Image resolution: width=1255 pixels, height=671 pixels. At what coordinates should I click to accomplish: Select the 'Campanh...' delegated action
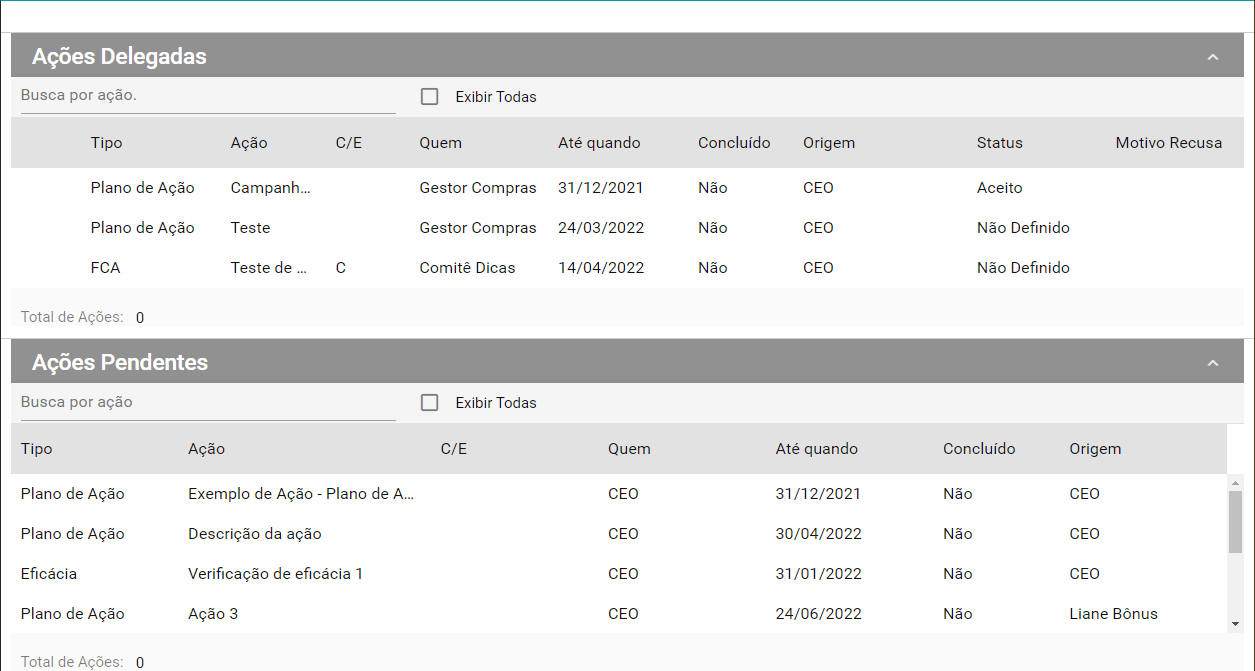pos(271,188)
